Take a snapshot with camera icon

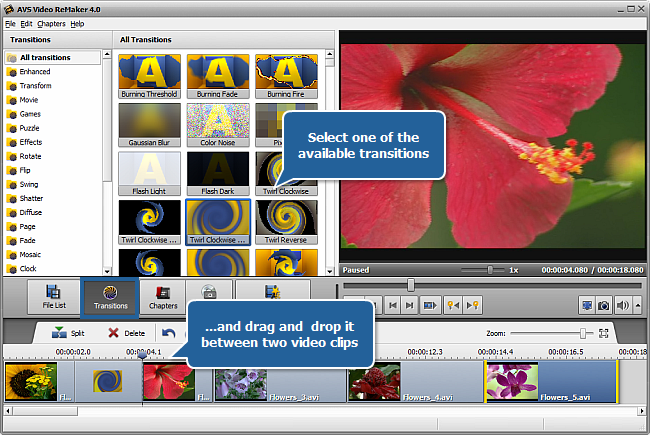coord(604,306)
